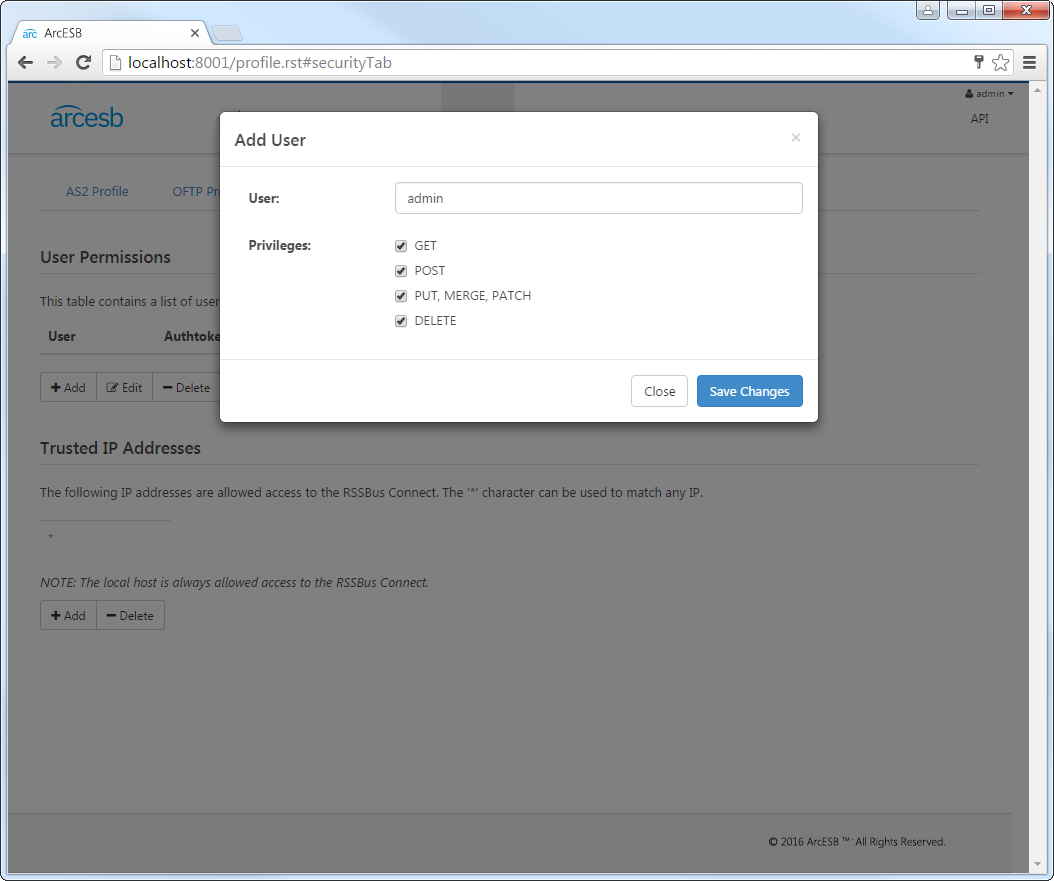Image resolution: width=1054 pixels, height=881 pixels.
Task: Open a new browser tab
Action: point(227,33)
